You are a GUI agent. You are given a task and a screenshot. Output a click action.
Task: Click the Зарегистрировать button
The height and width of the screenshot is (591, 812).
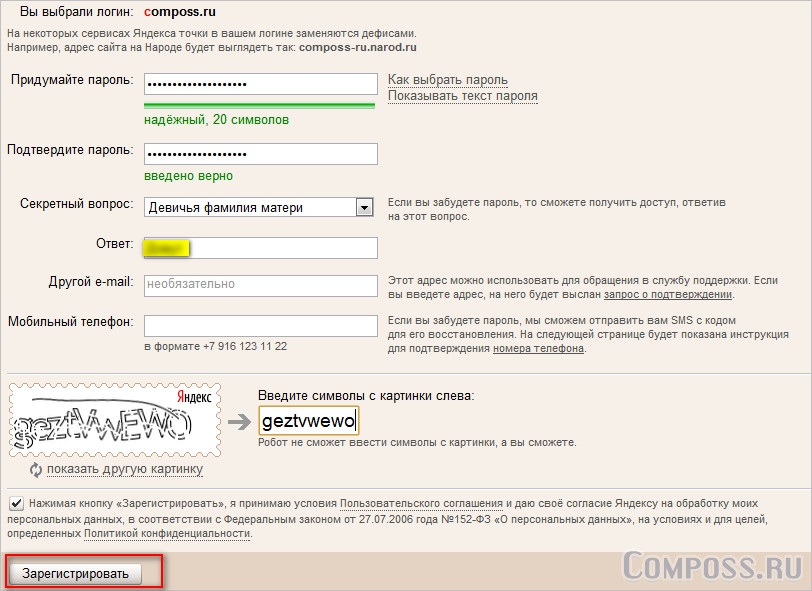tap(75, 573)
